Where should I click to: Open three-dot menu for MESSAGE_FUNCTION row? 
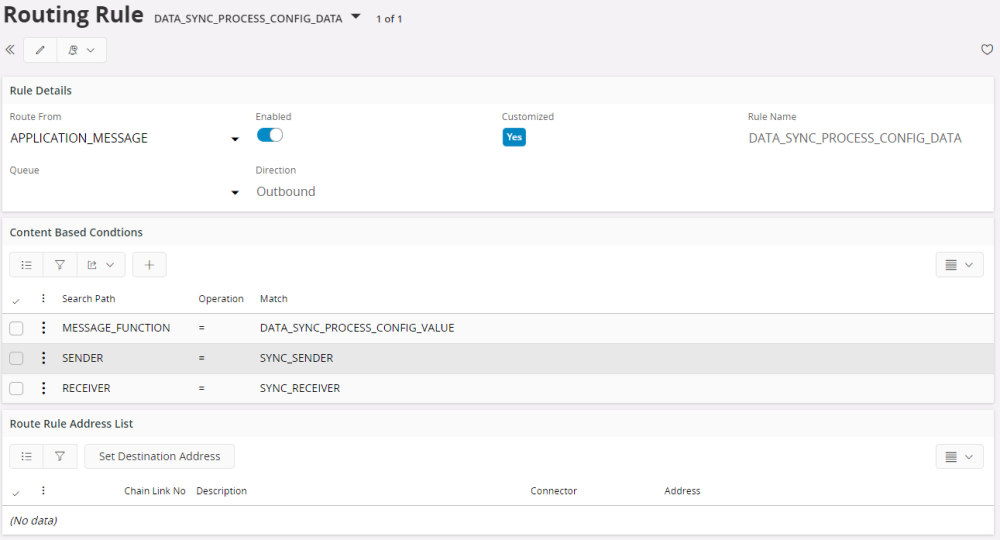click(43, 328)
